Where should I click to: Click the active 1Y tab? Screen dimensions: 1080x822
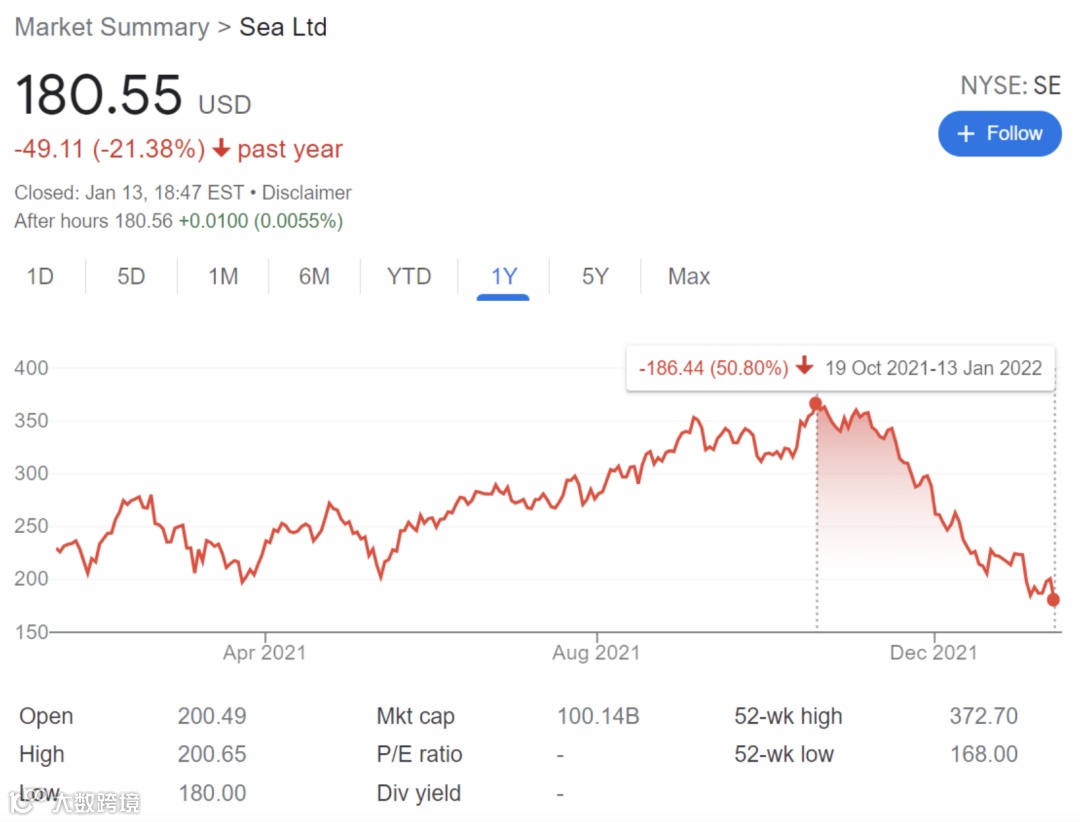tap(504, 276)
